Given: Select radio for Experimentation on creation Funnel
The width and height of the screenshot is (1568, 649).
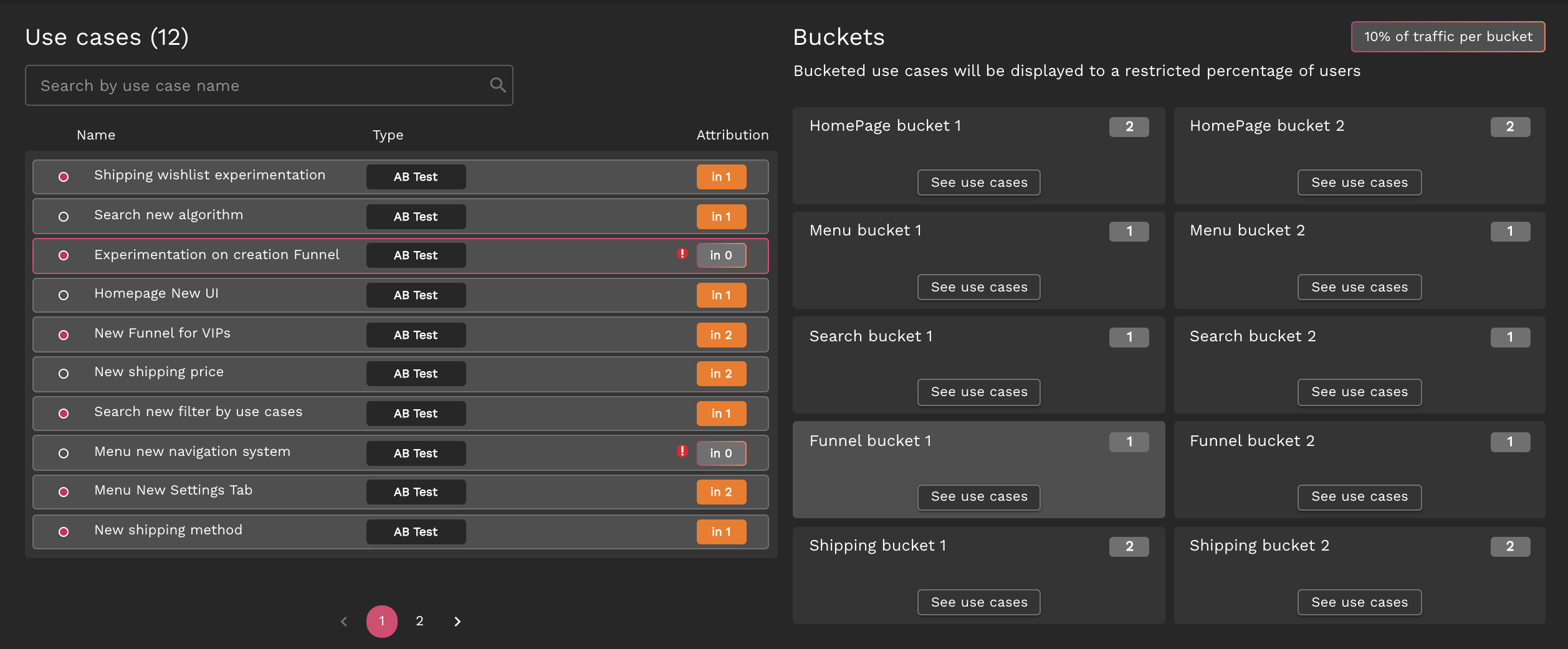Looking at the screenshot, I should (x=64, y=255).
